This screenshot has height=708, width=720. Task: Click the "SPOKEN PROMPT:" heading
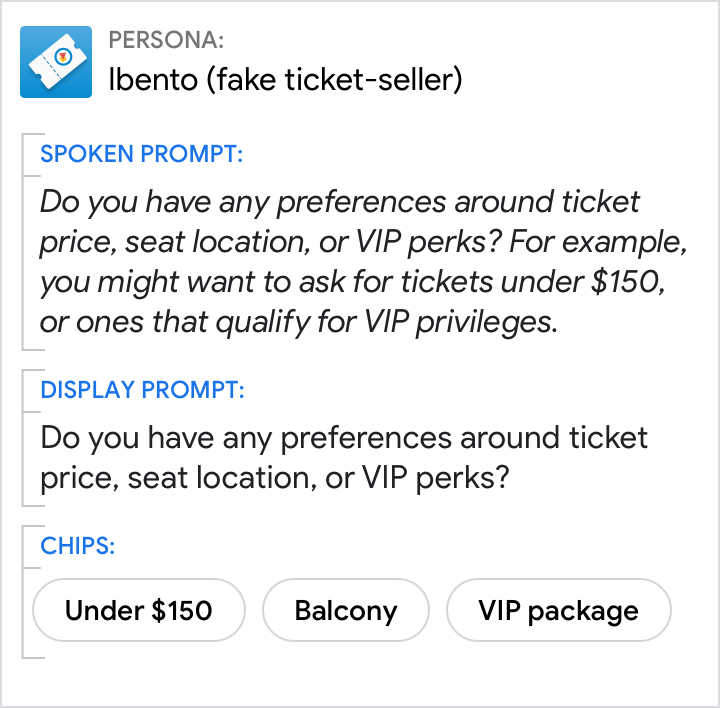142,154
